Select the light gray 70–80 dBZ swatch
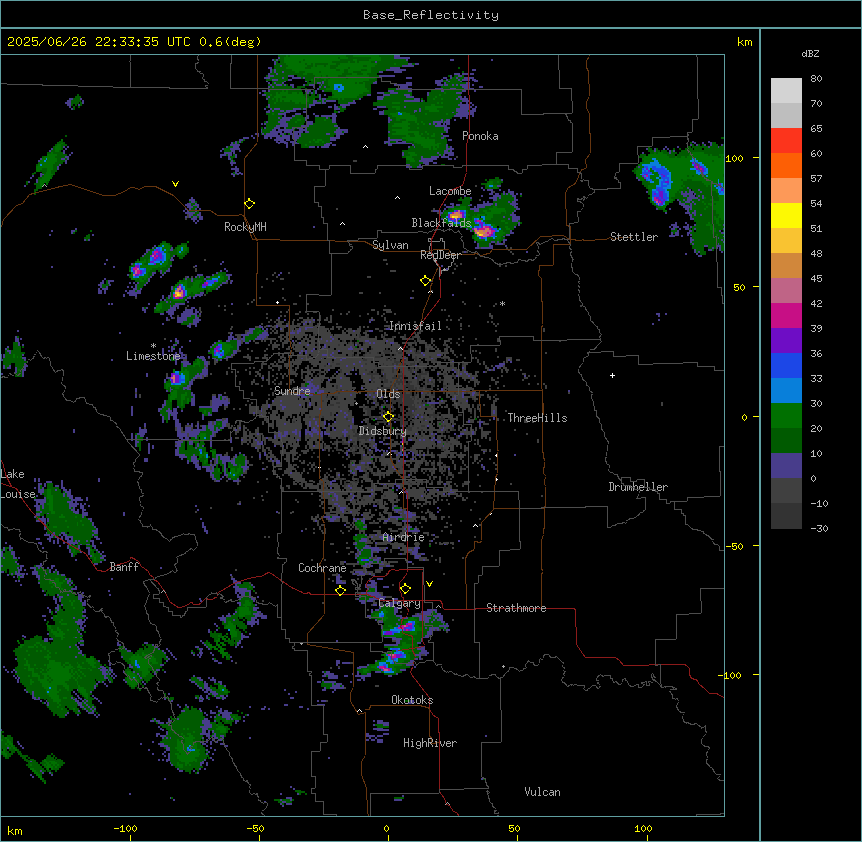The width and height of the screenshot is (862, 842). pyautogui.click(x=786, y=91)
